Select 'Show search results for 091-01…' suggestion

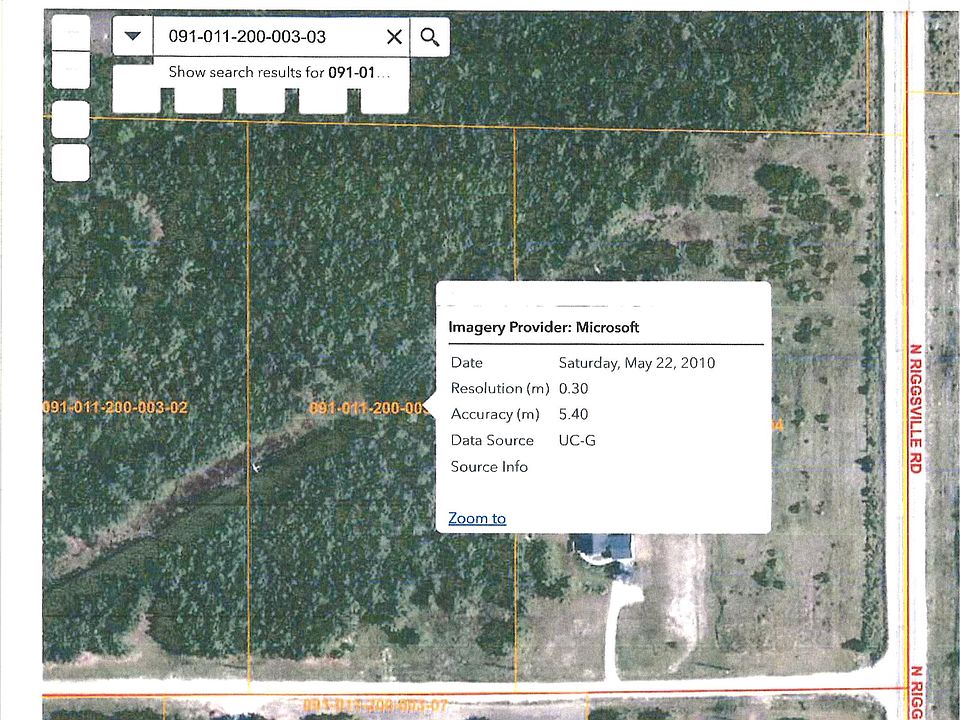(279, 72)
